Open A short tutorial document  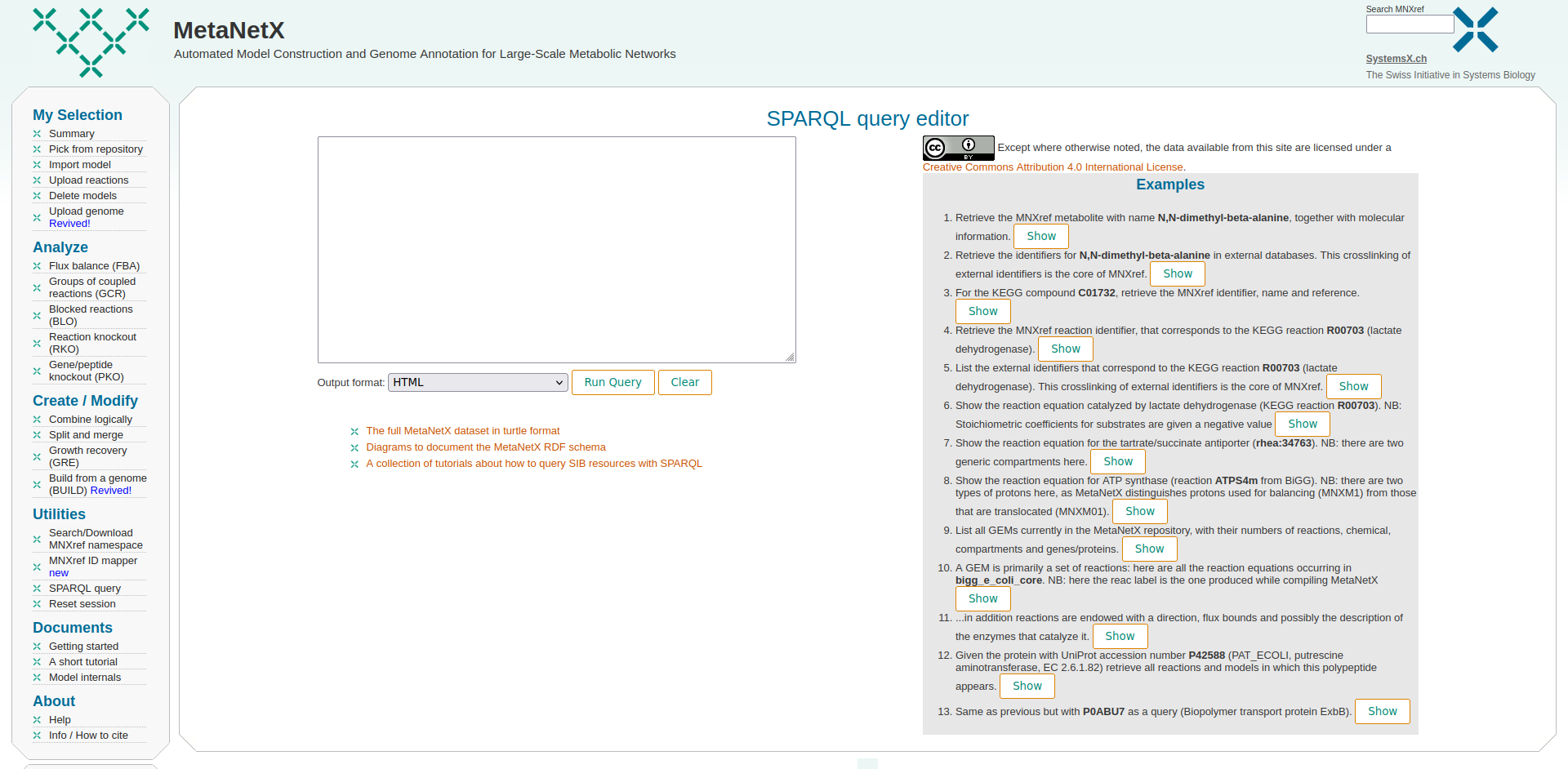(83, 662)
